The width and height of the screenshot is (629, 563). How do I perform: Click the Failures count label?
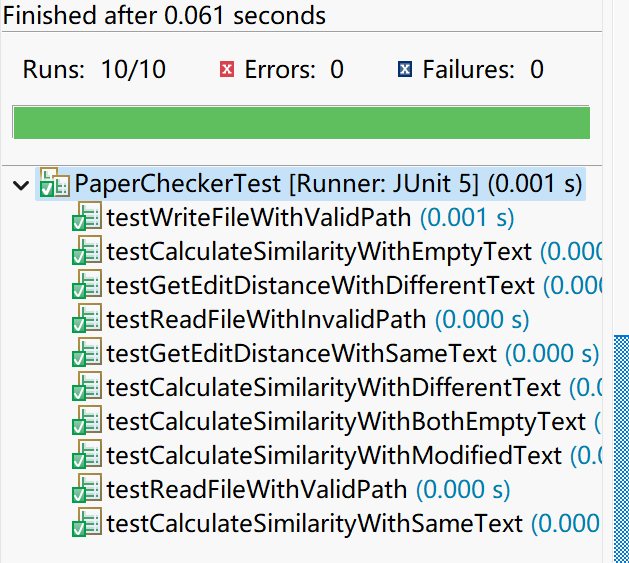[x=483, y=69]
